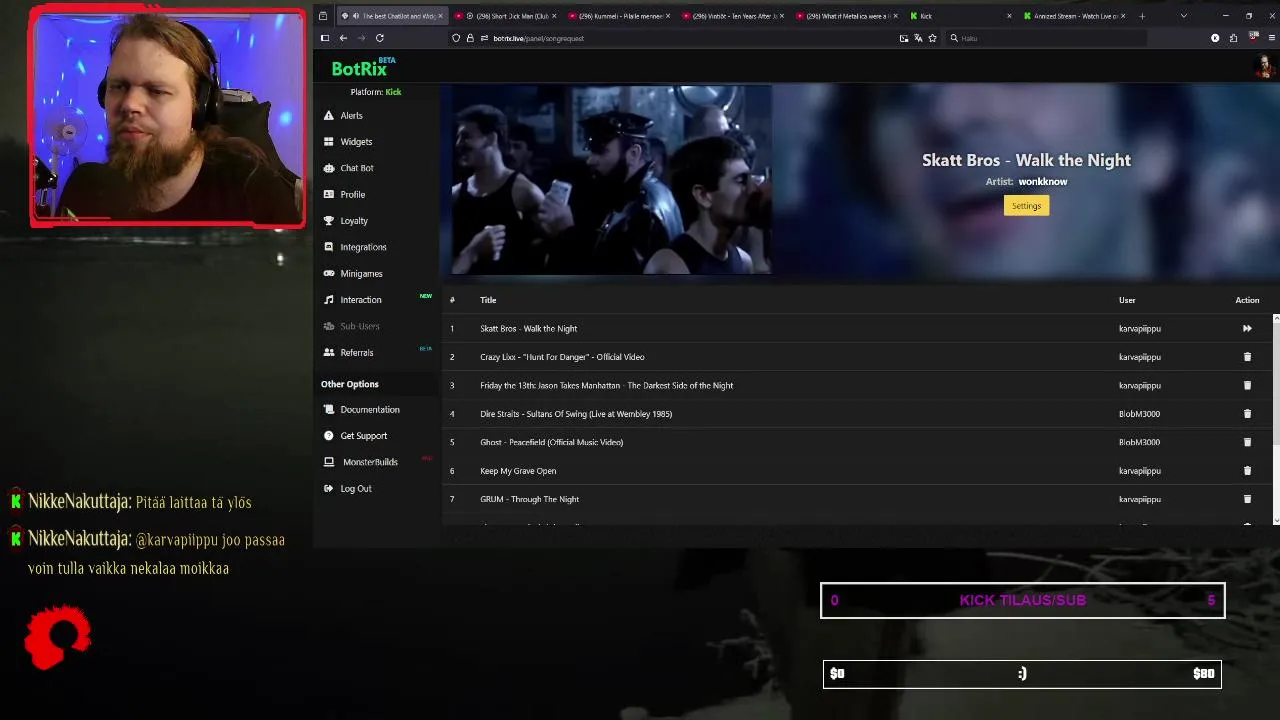This screenshot has width=1280, height=720.
Task: Skip the Skatt Bros song with fast-forward icon
Action: pos(1247,328)
